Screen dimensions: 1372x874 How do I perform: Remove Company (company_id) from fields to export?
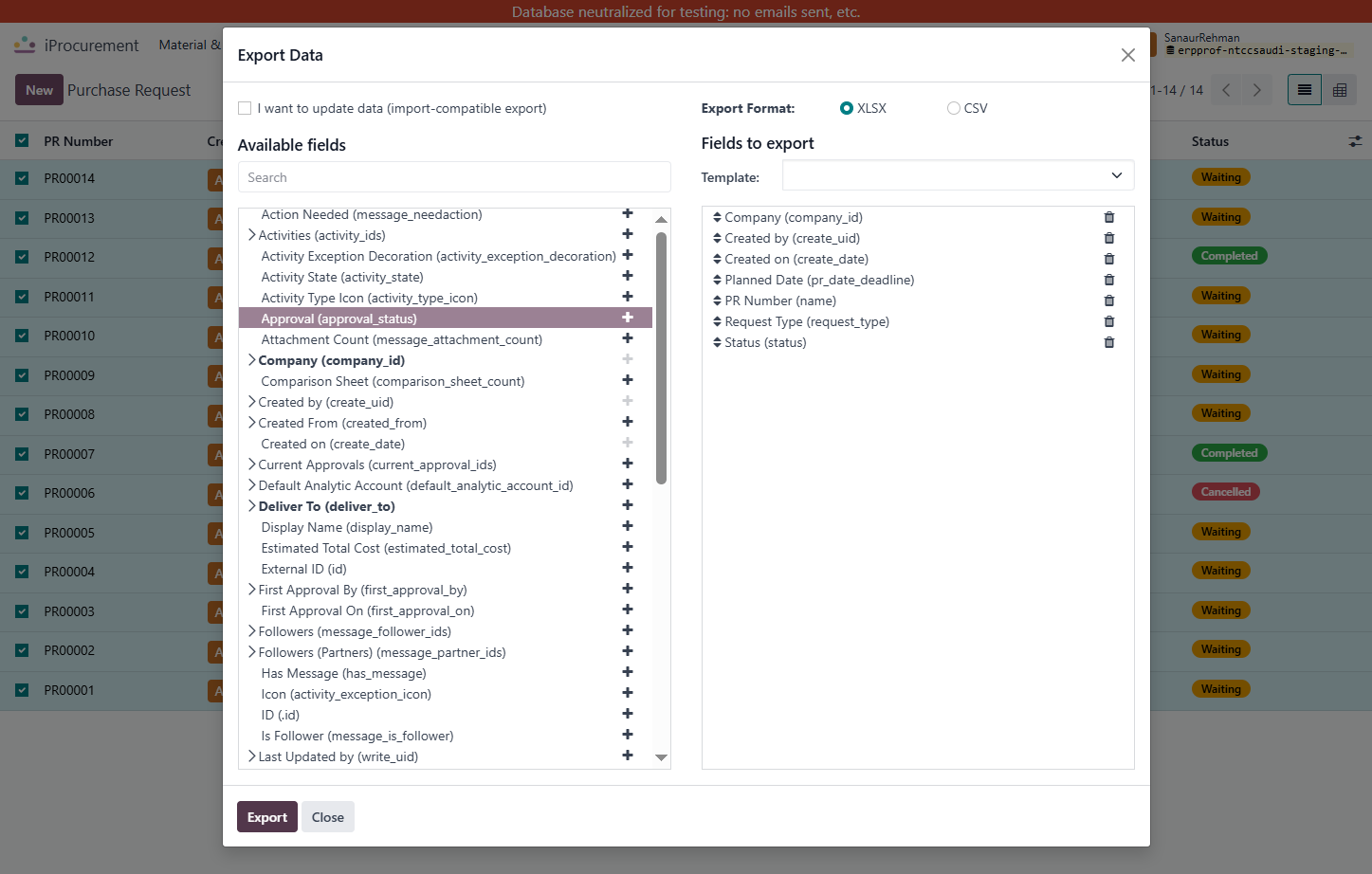pyautogui.click(x=1109, y=217)
